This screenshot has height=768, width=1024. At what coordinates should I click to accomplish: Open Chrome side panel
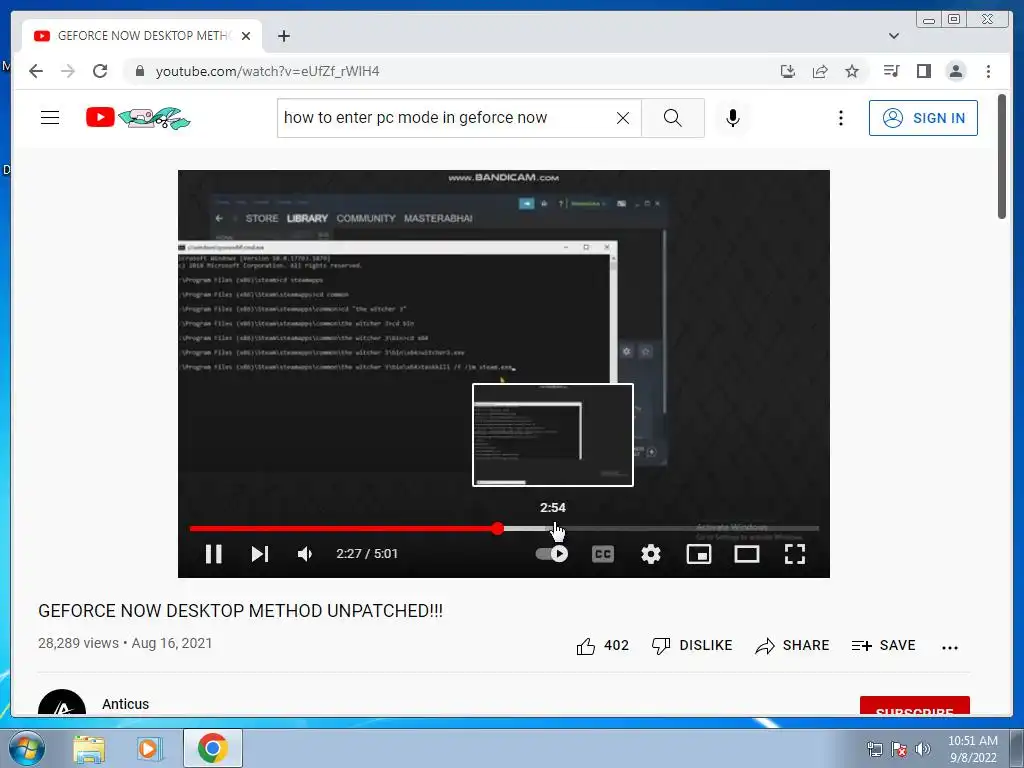pos(923,71)
